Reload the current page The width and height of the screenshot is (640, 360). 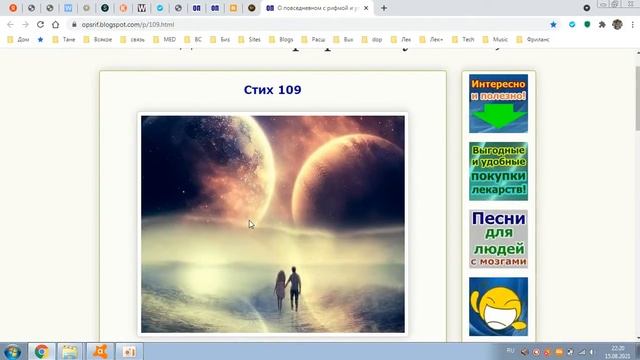click(40, 24)
